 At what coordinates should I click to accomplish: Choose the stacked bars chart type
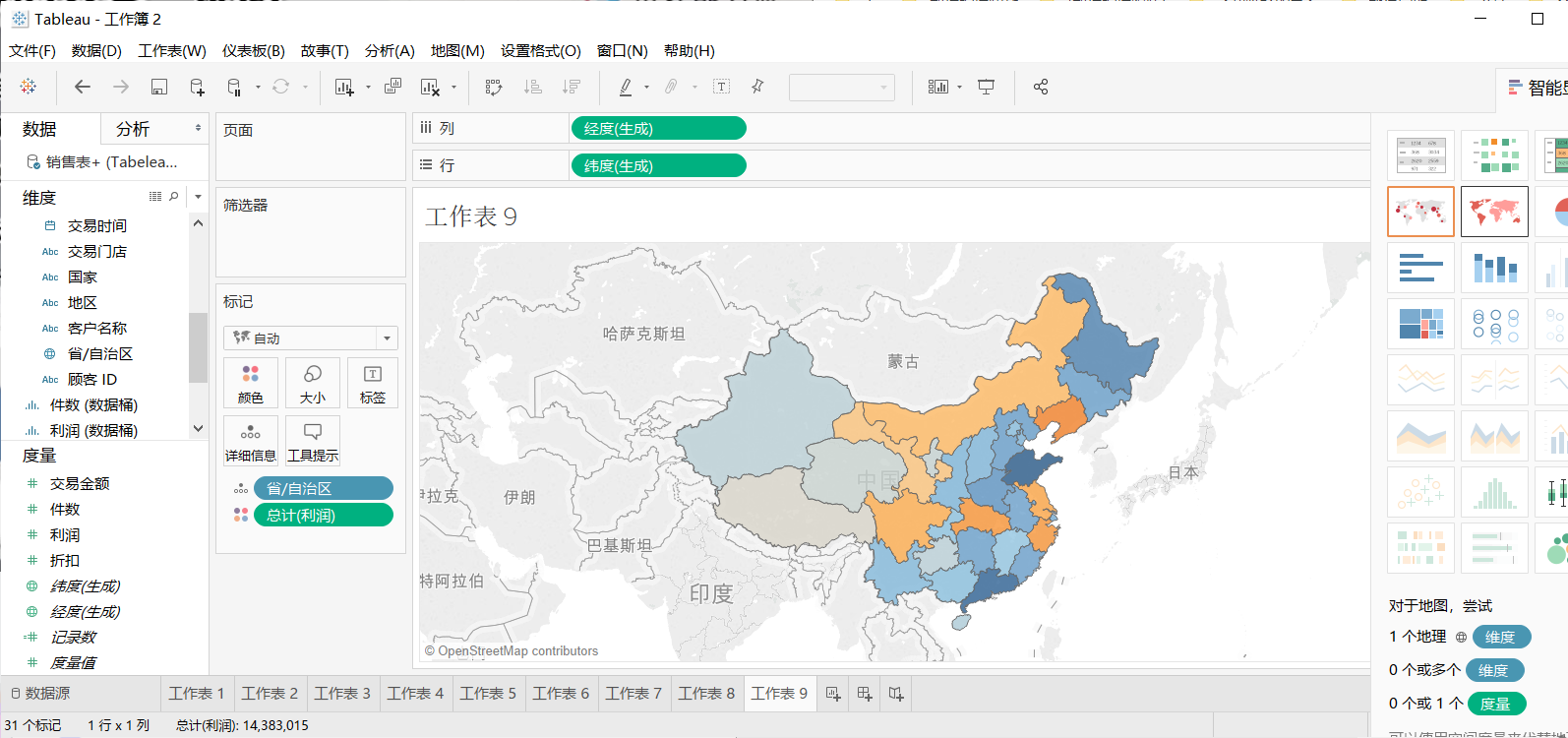pyautogui.click(x=1494, y=267)
